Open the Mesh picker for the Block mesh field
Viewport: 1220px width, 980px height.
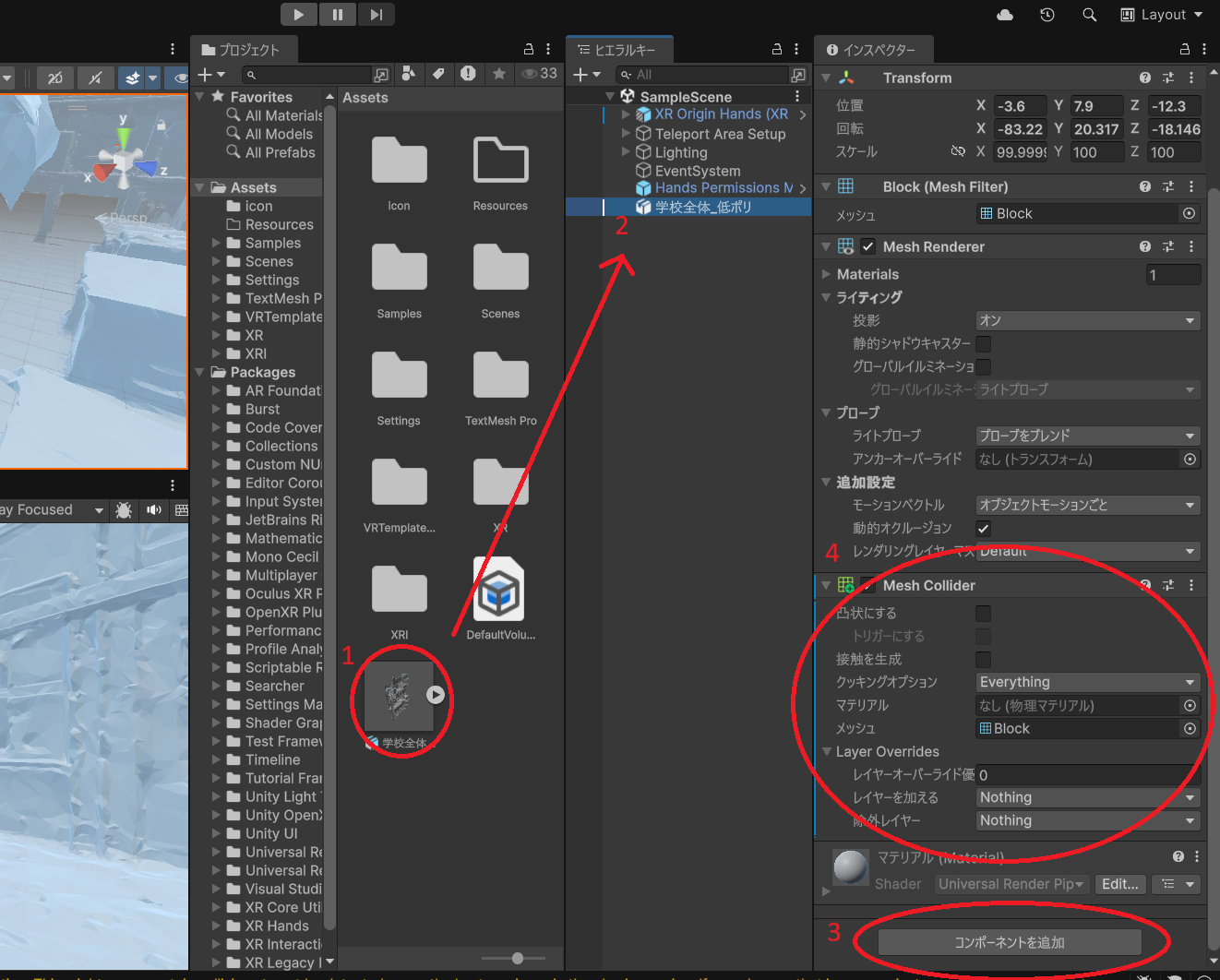pos(1190,213)
